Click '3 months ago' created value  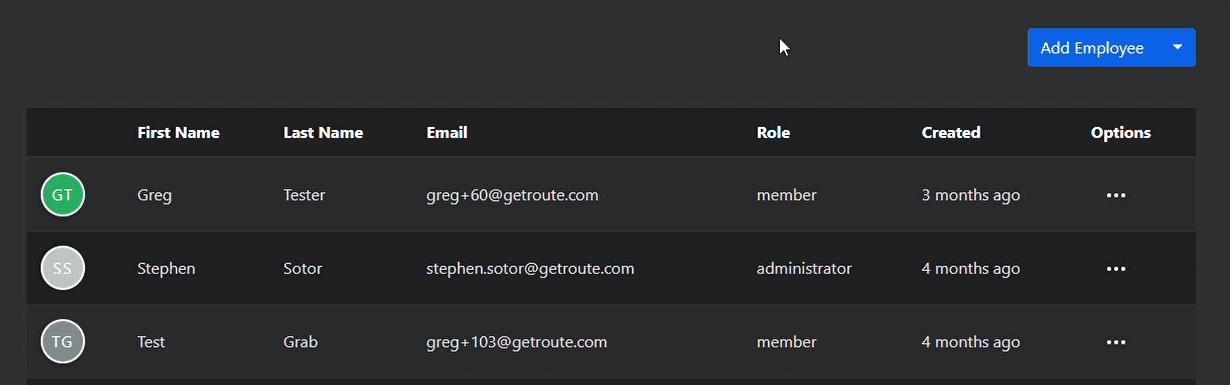971,195
